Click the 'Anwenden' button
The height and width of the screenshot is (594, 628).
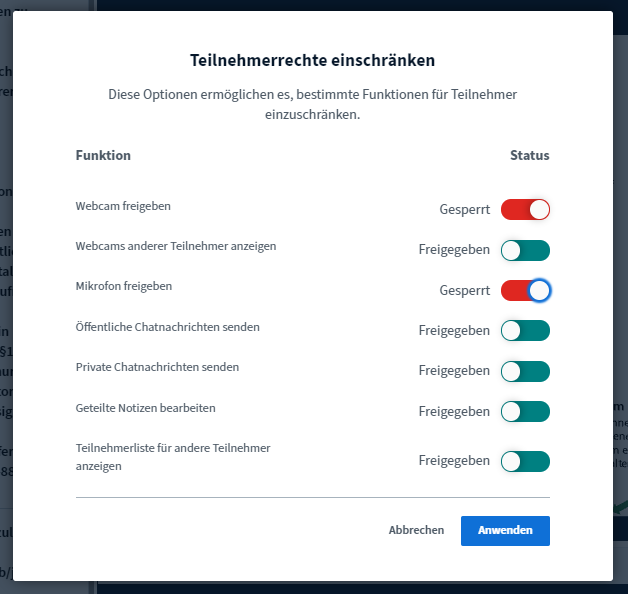tap(505, 531)
